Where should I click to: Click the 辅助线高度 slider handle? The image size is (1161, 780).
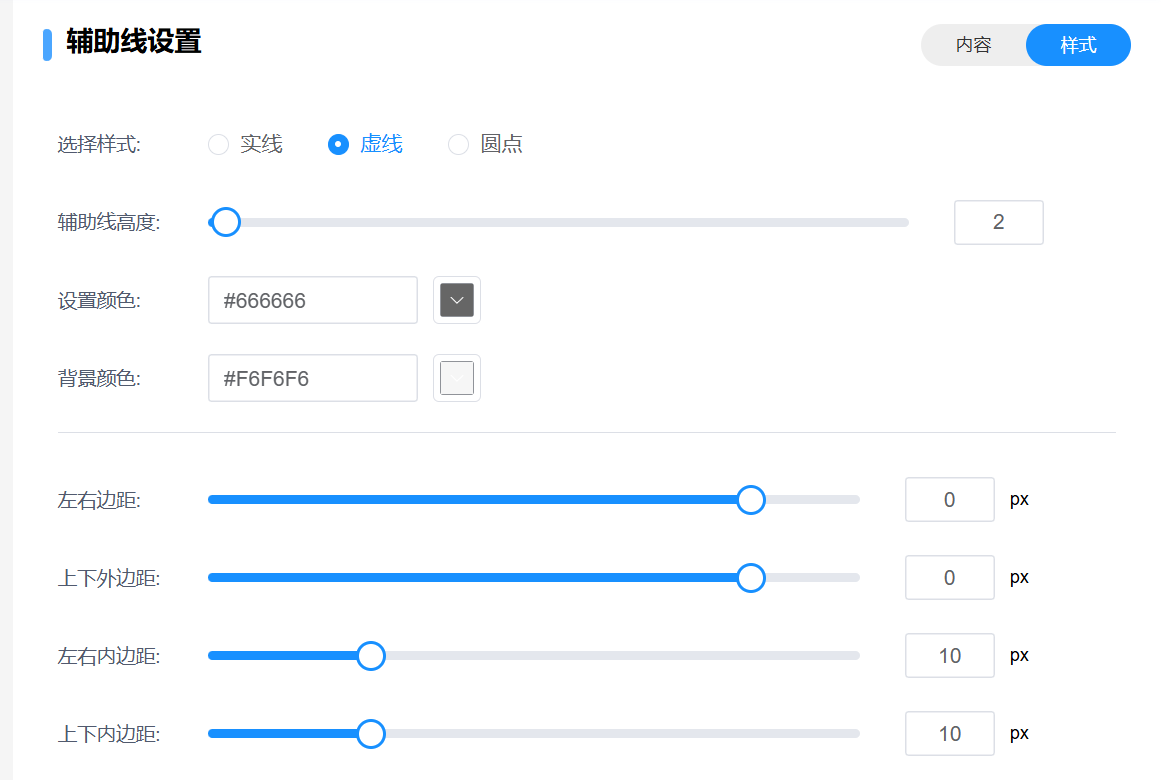tap(226, 222)
